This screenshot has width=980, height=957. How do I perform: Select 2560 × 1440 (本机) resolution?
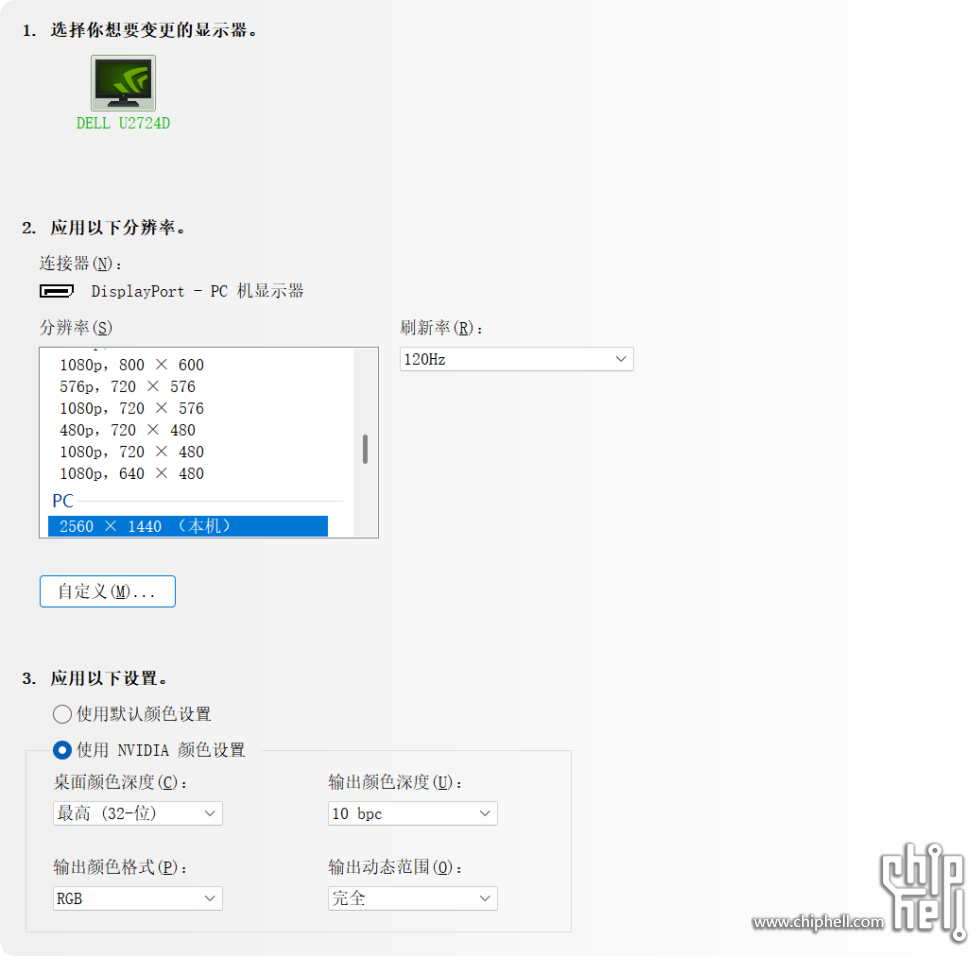coord(188,526)
